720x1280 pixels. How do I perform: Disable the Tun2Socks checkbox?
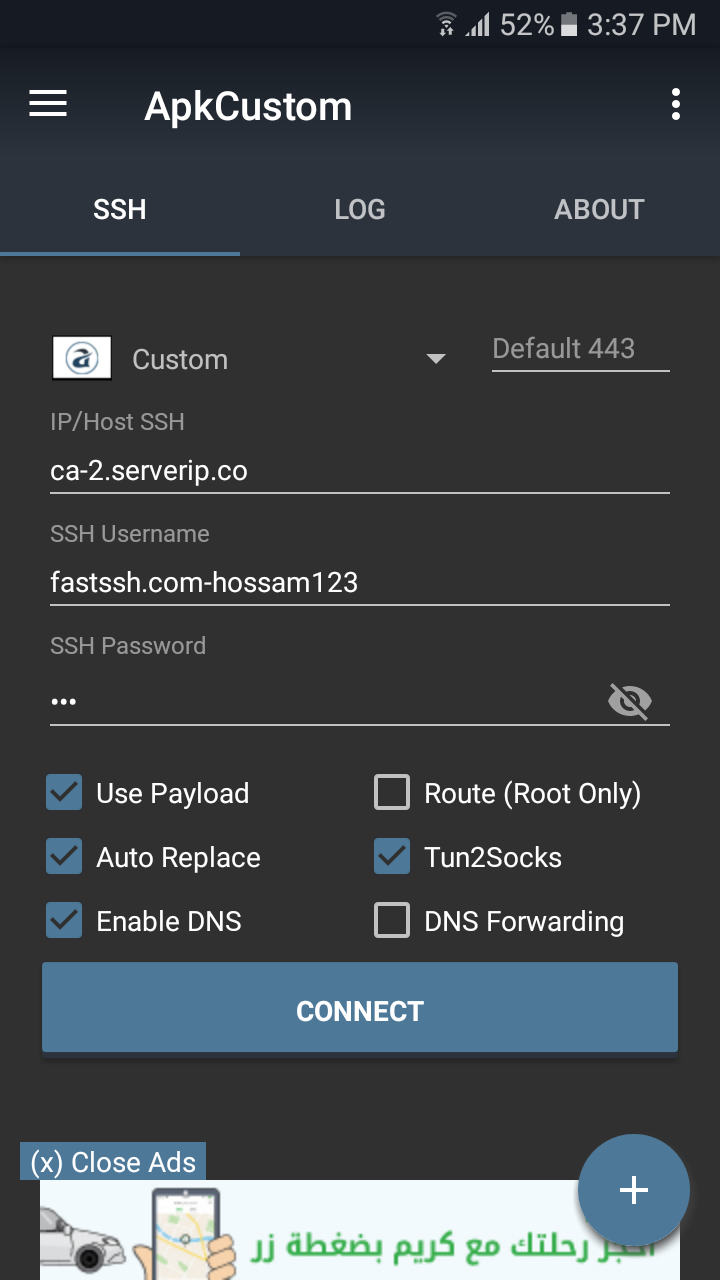(392, 857)
